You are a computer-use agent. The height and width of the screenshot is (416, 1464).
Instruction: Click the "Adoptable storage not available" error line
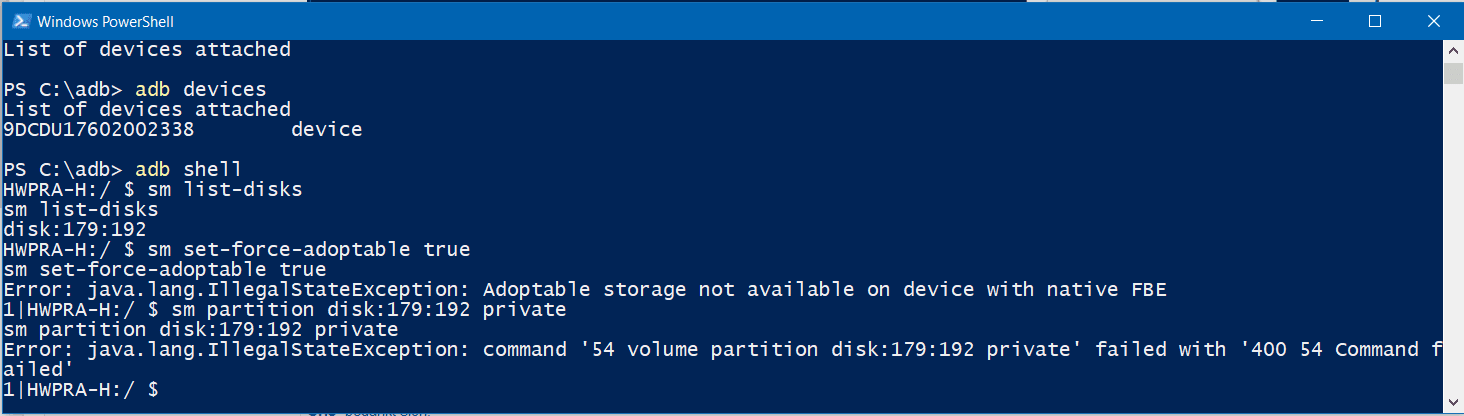585,290
